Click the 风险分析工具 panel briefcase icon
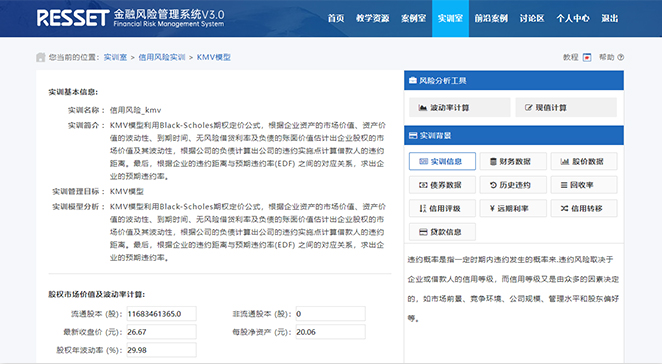 [413, 80]
